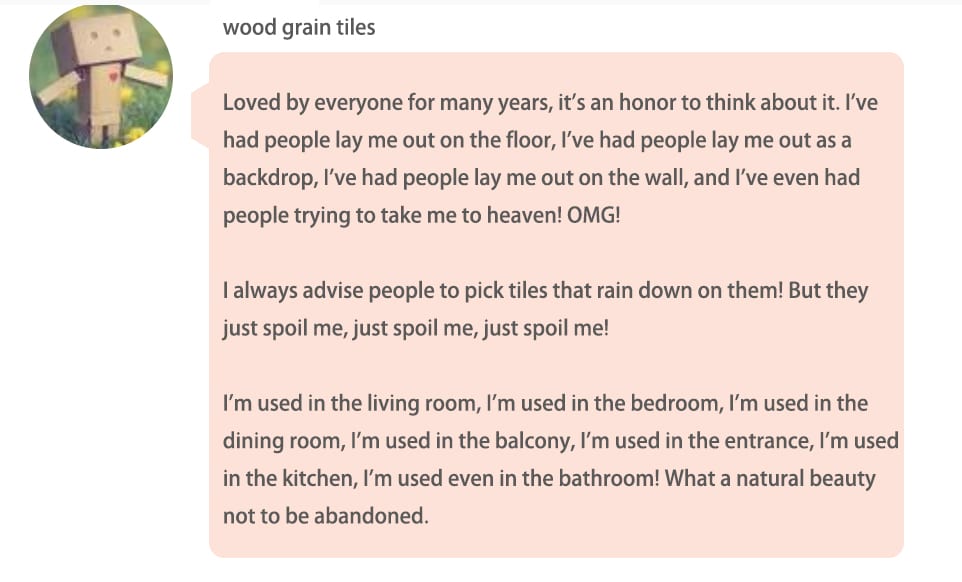Click the speech bubble's pointer tail

[x=201, y=117]
